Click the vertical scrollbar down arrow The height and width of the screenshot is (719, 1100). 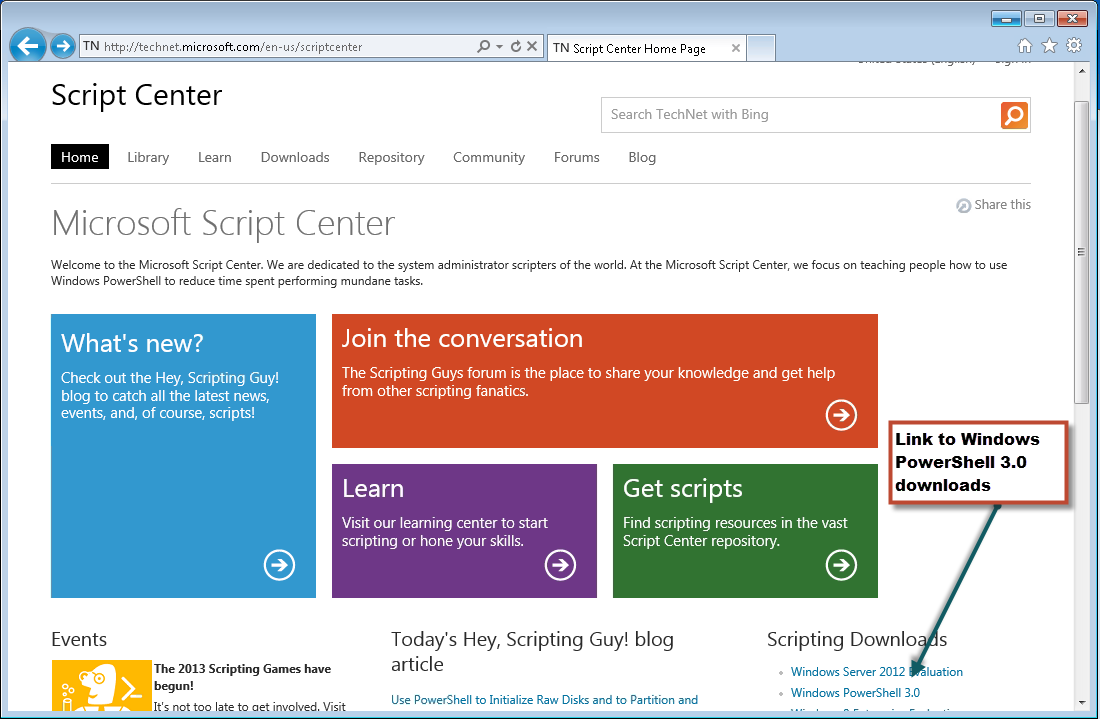click(x=1080, y=702)
